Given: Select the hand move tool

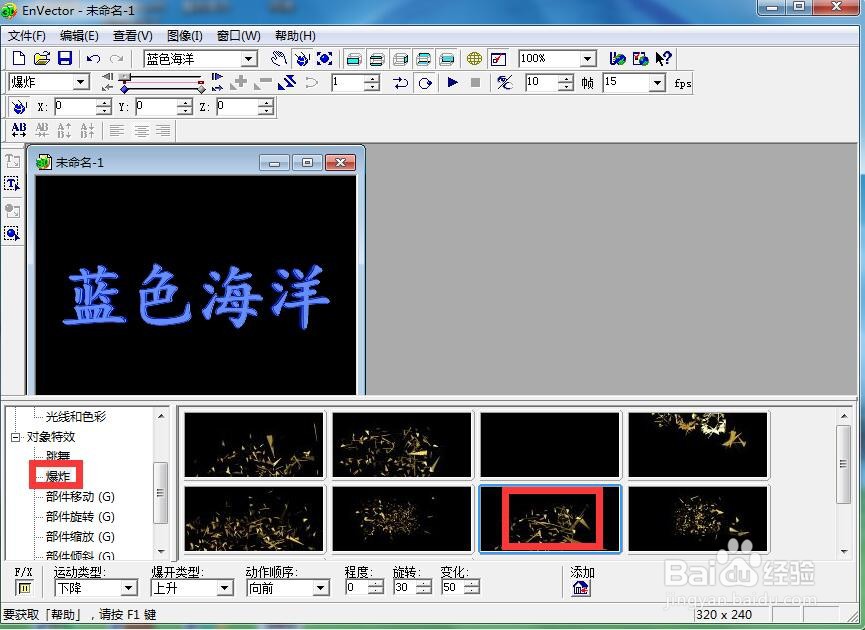Looking at the screenshot, I should tap(279, 58).
